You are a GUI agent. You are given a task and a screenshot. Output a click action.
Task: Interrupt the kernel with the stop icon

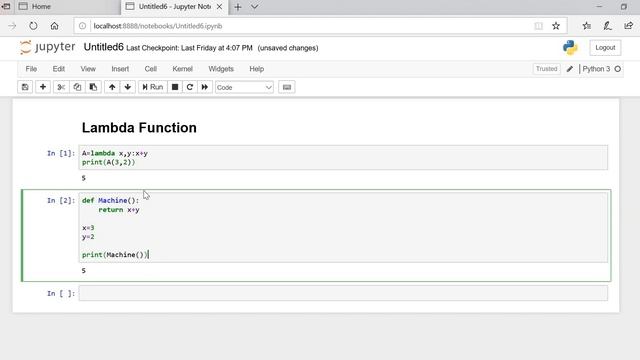point(175,87)
